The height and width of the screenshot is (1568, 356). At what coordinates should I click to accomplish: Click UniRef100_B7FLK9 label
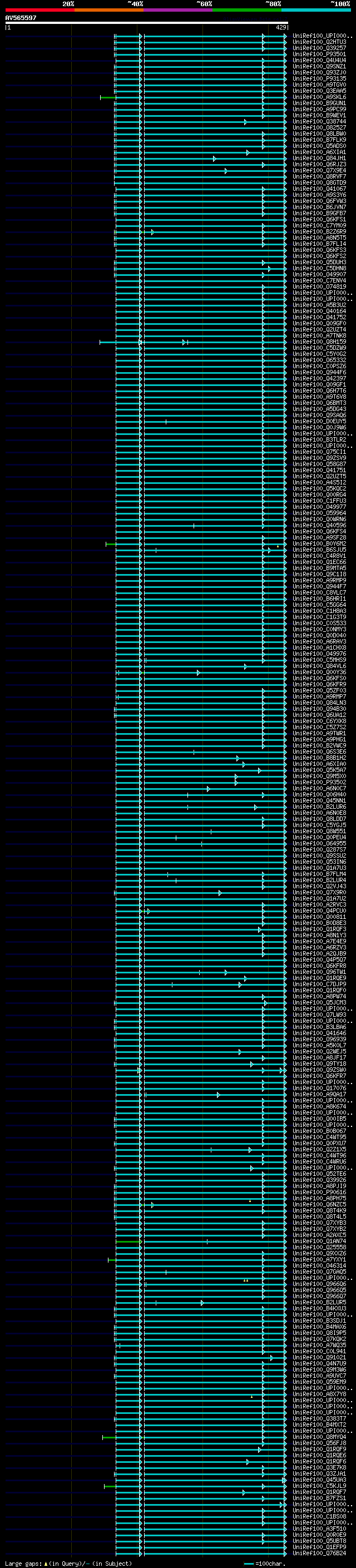[x=319, y=140]
